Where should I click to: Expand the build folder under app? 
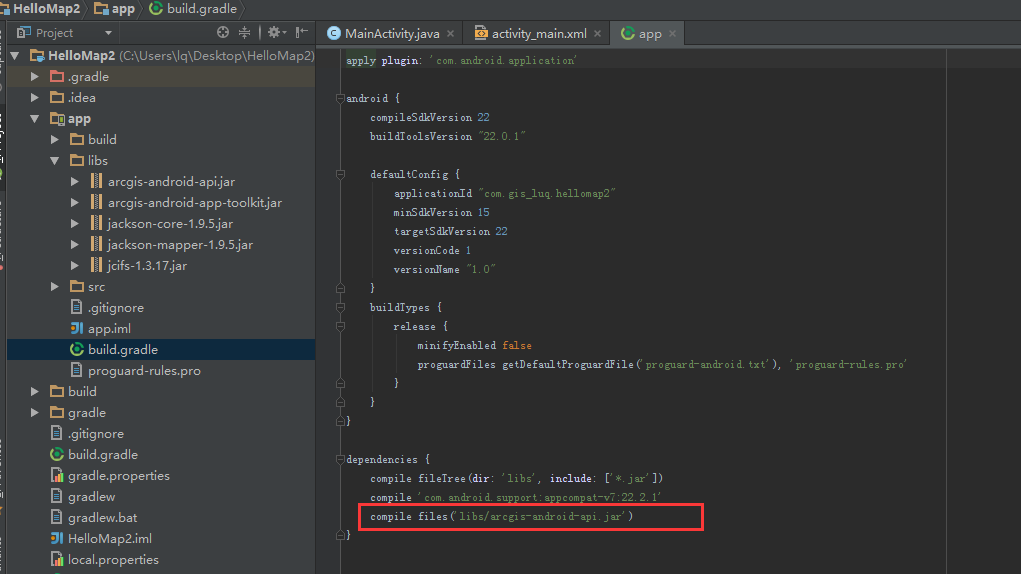tap(55, 139)
